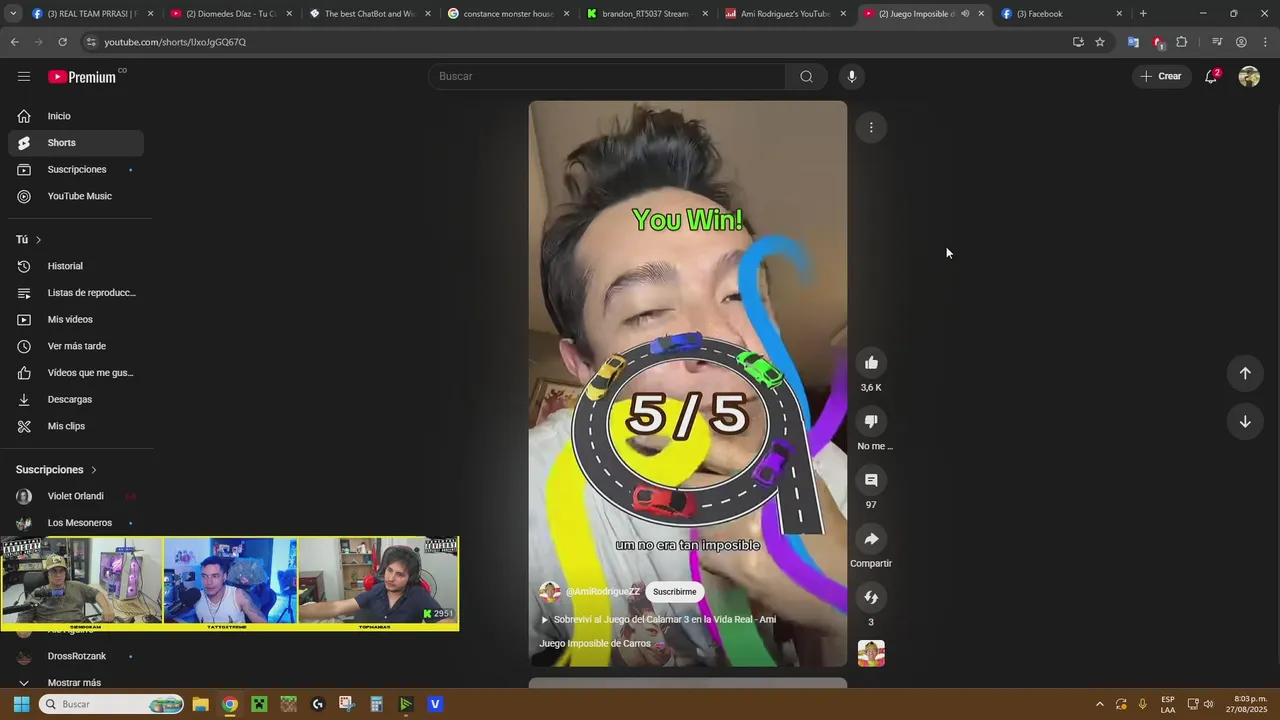1280x720 pixels.
Task: Expand Suscripciones section header
Action: (x=56, y=470)
